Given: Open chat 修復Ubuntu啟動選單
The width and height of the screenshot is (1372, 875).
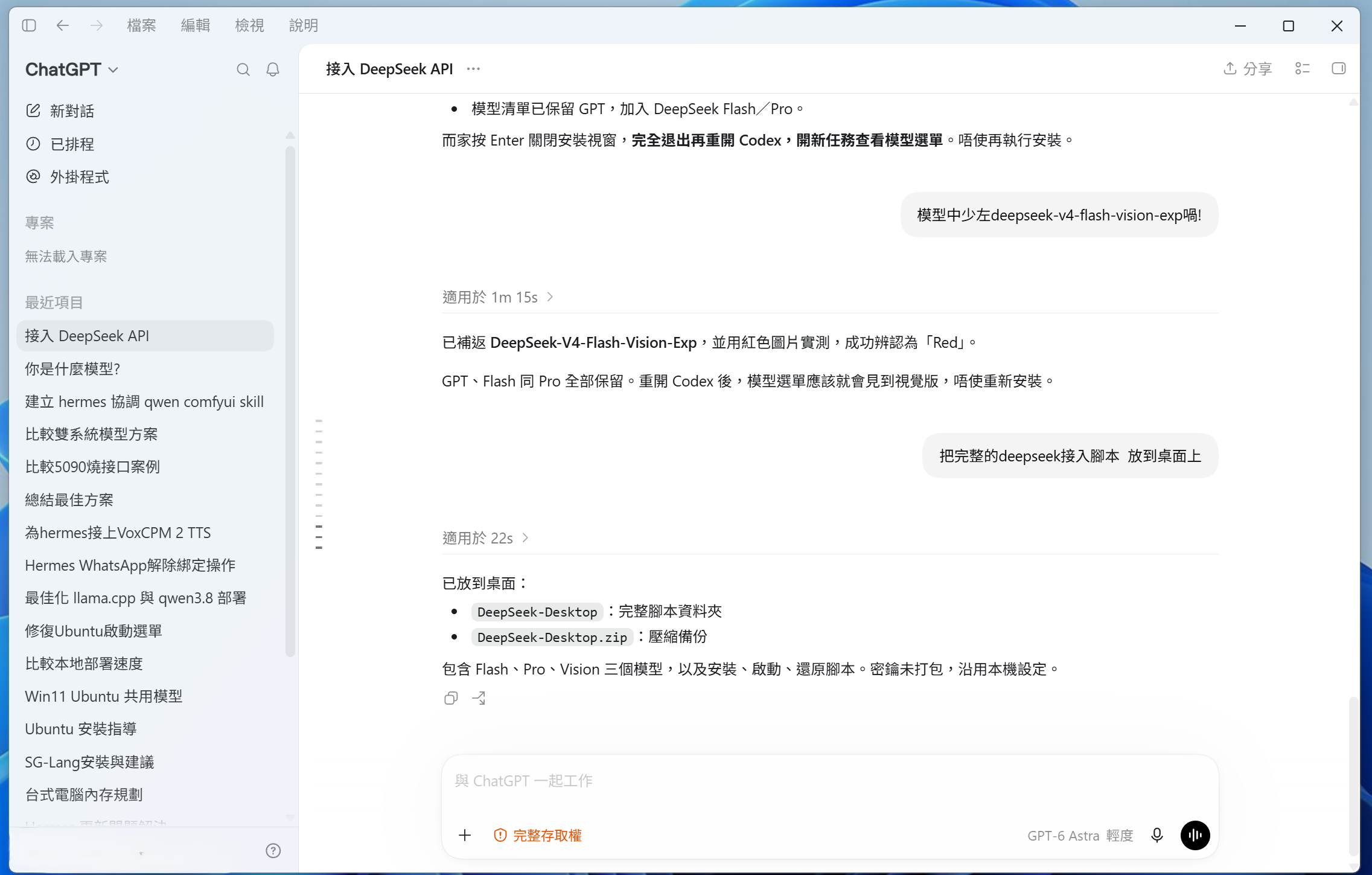Looking at the screenshot, I should pos(145,631).
